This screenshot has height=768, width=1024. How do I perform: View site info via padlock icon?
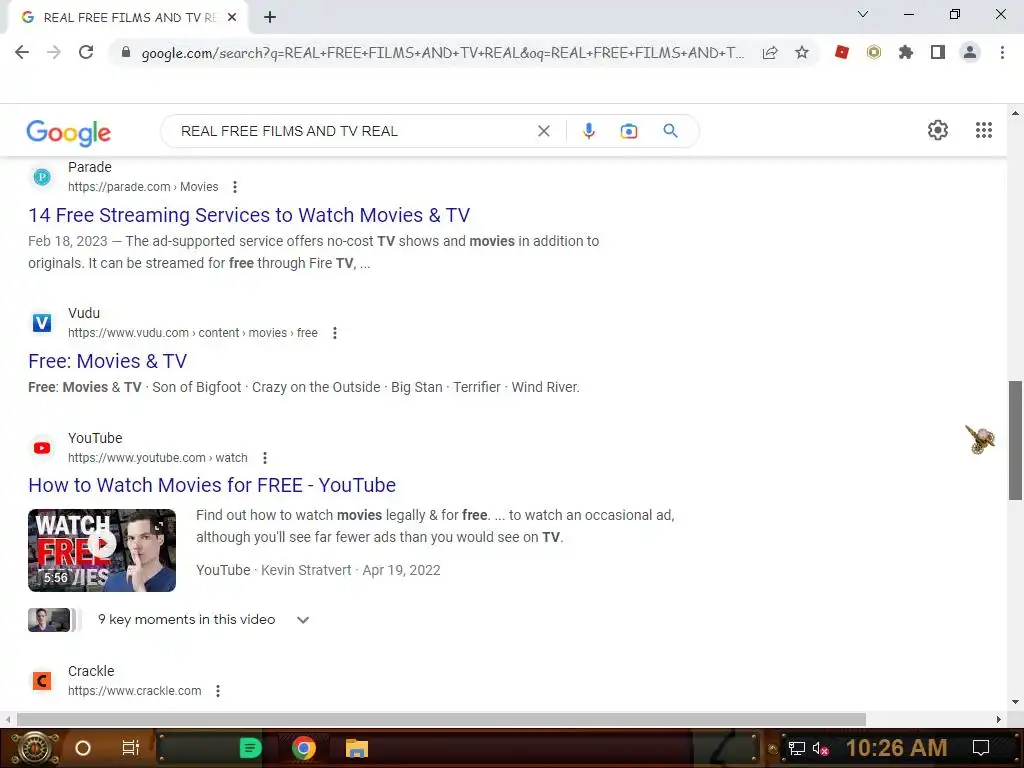(x=126, y=52)
